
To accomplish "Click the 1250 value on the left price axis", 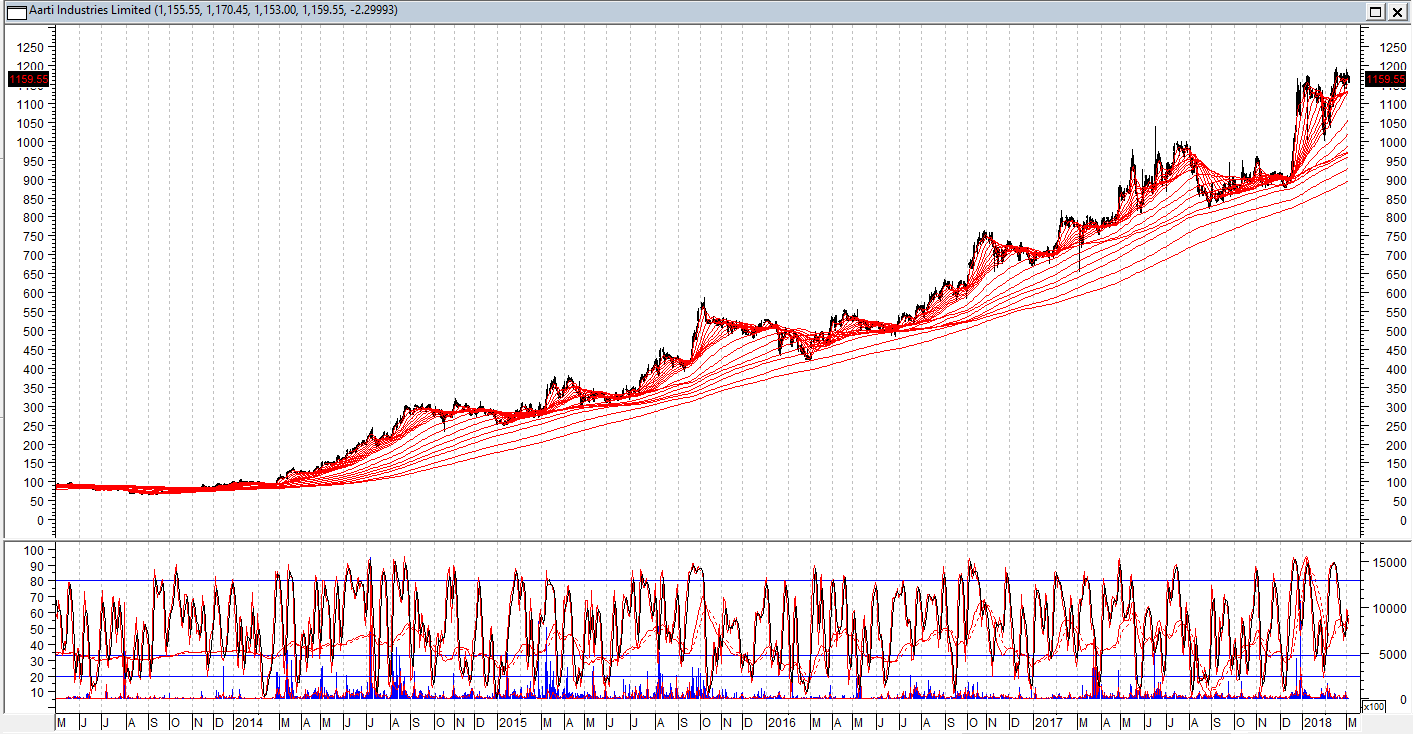I will (30, 47).
